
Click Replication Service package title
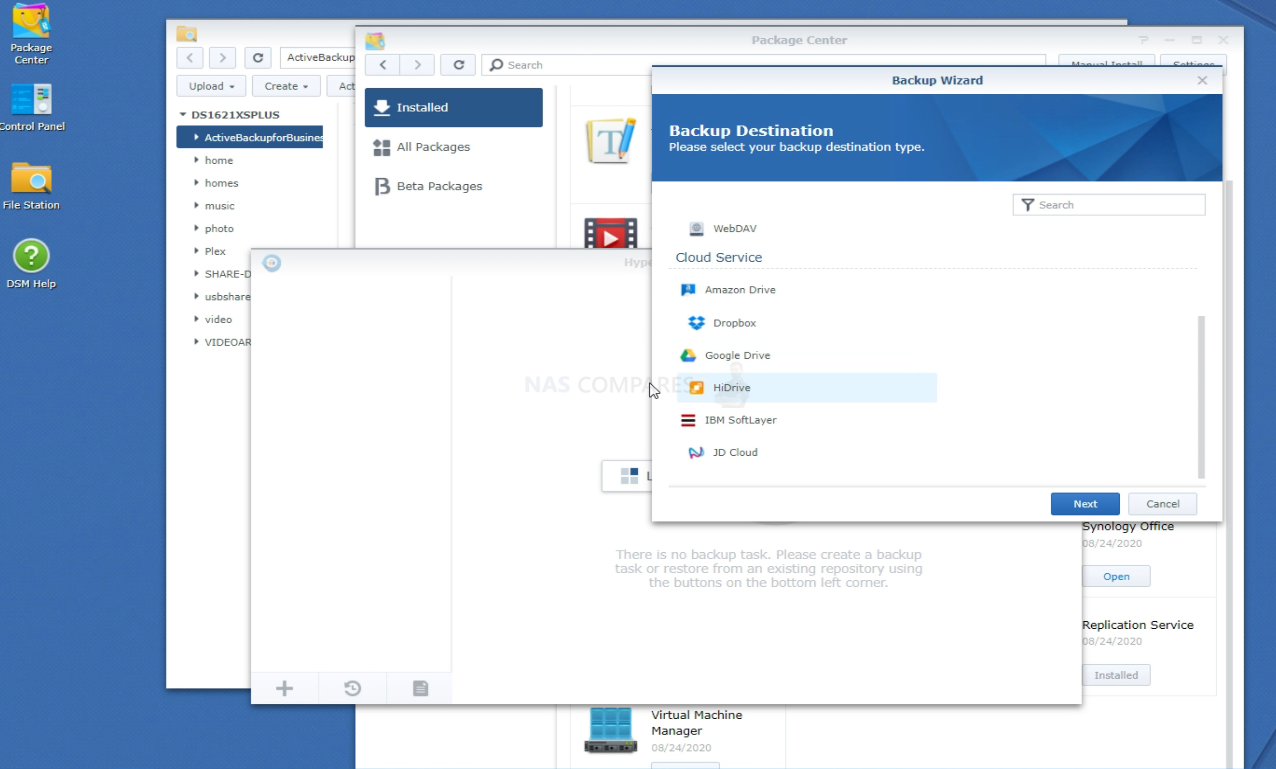[x=1138, y=625]
